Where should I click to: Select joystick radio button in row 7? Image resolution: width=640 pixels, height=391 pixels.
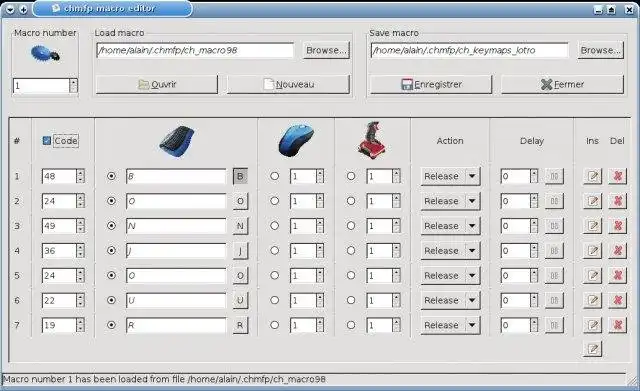(x=351, y=325)
